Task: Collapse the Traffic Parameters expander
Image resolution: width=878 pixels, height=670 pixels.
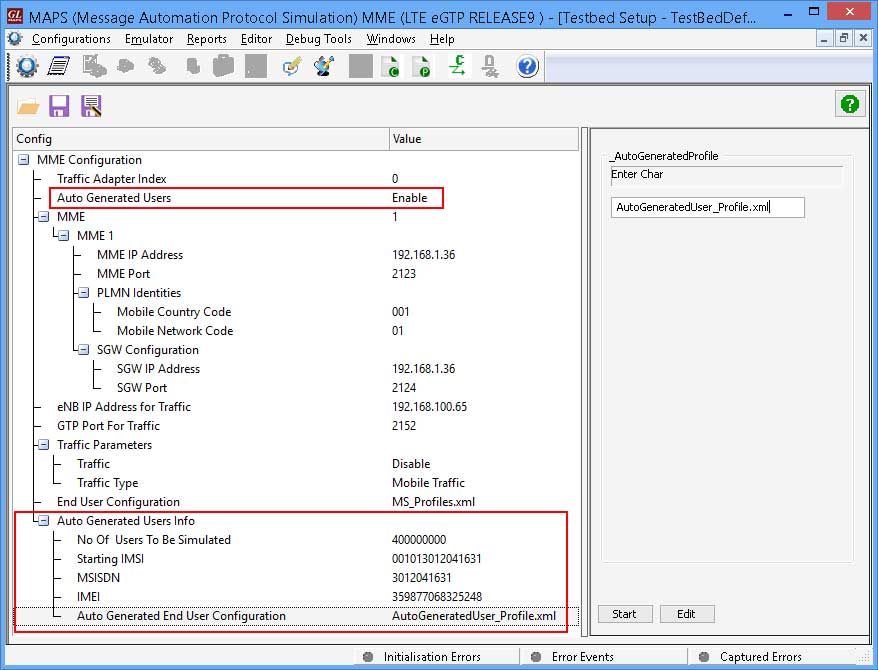Action: 44,445
